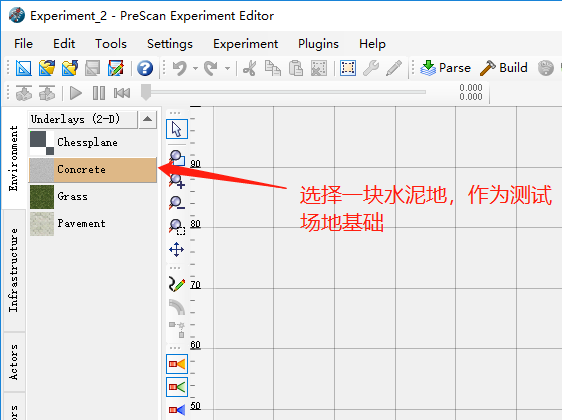This screenshot has width=562, height=420.
Task: Click the New Experiment toolbar icon
Action: click(24, 68)
